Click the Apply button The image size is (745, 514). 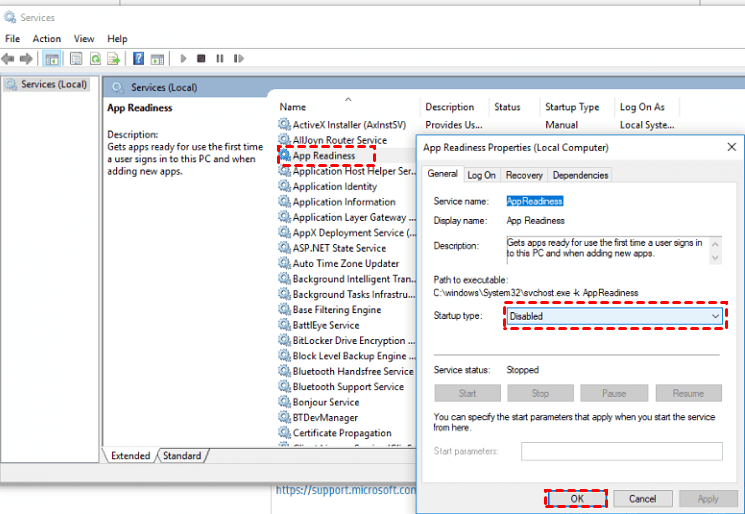click(x=708, y=499)
